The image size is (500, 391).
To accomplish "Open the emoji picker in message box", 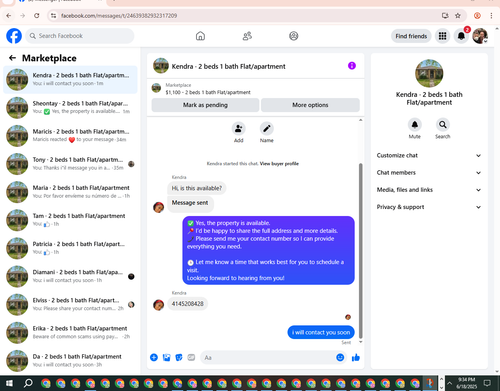I will click(x=340, y=358).
